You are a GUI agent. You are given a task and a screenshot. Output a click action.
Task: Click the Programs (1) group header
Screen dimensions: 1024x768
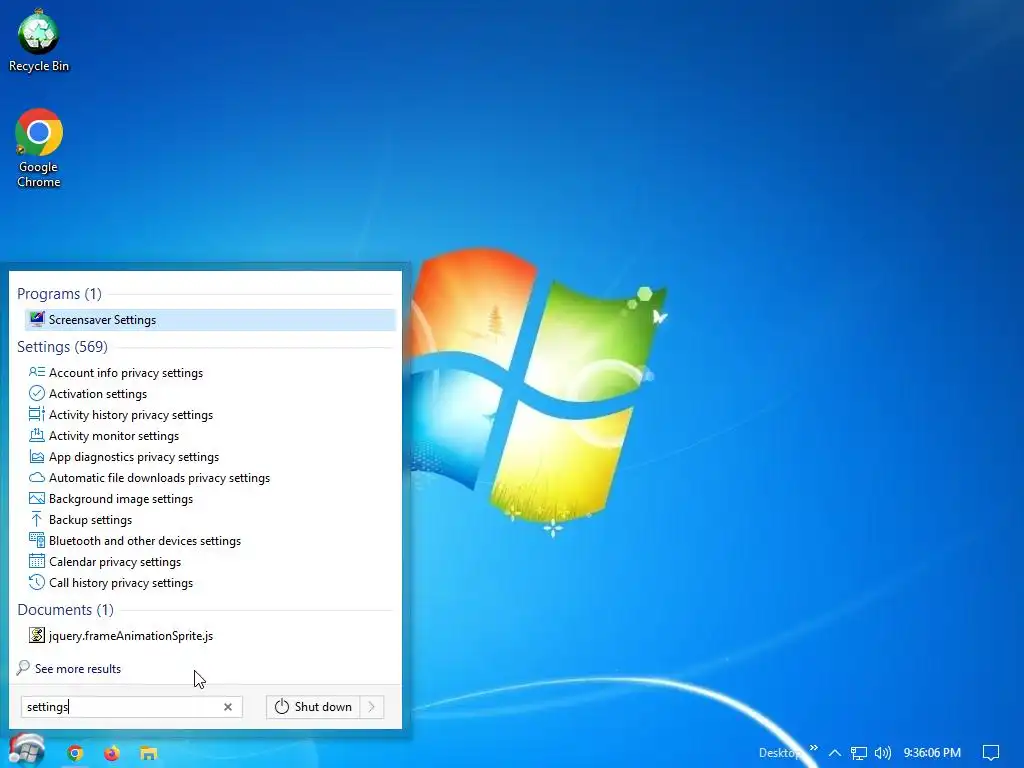click(x=59, y=294)
